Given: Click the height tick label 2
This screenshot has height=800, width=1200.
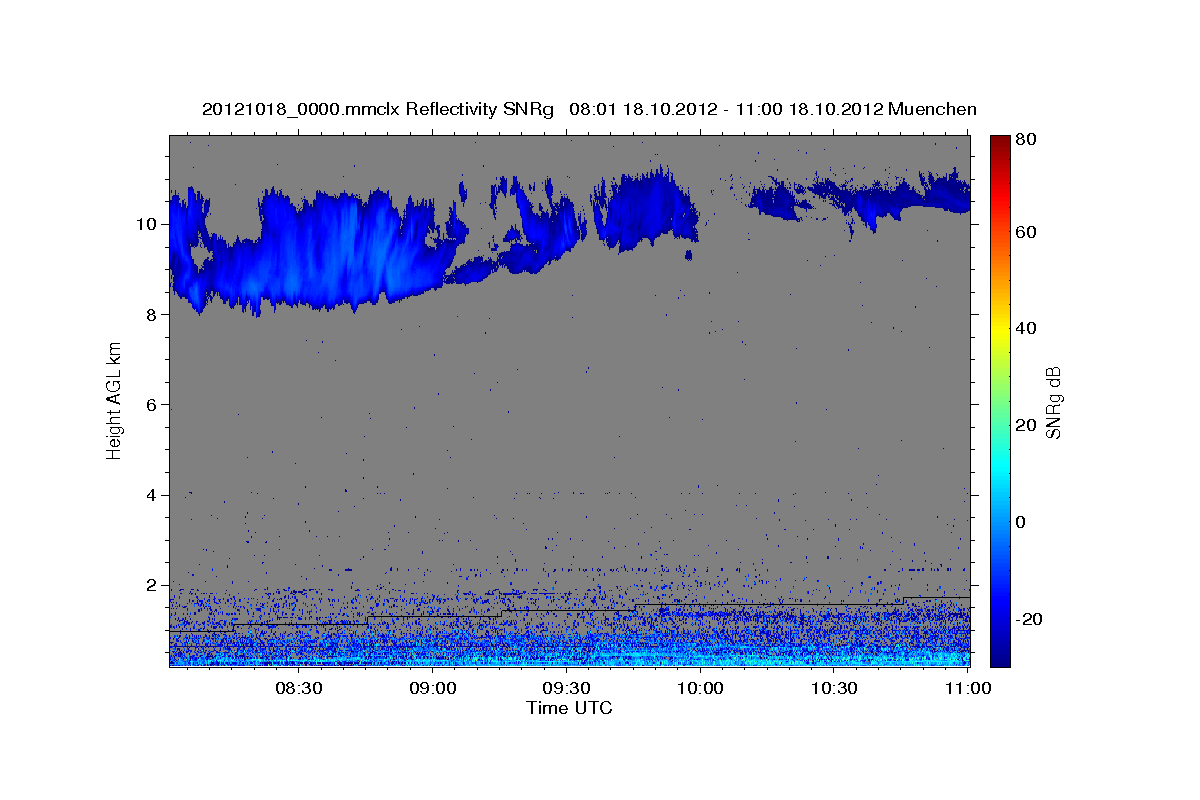Looking at the screenshot, I should pyautogui.click(x=151, y=585).
